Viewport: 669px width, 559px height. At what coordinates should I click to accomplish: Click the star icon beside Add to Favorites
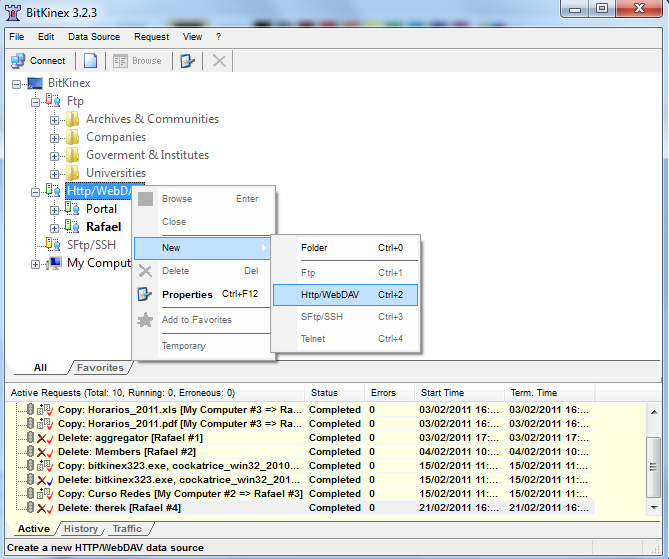[145, 320]
